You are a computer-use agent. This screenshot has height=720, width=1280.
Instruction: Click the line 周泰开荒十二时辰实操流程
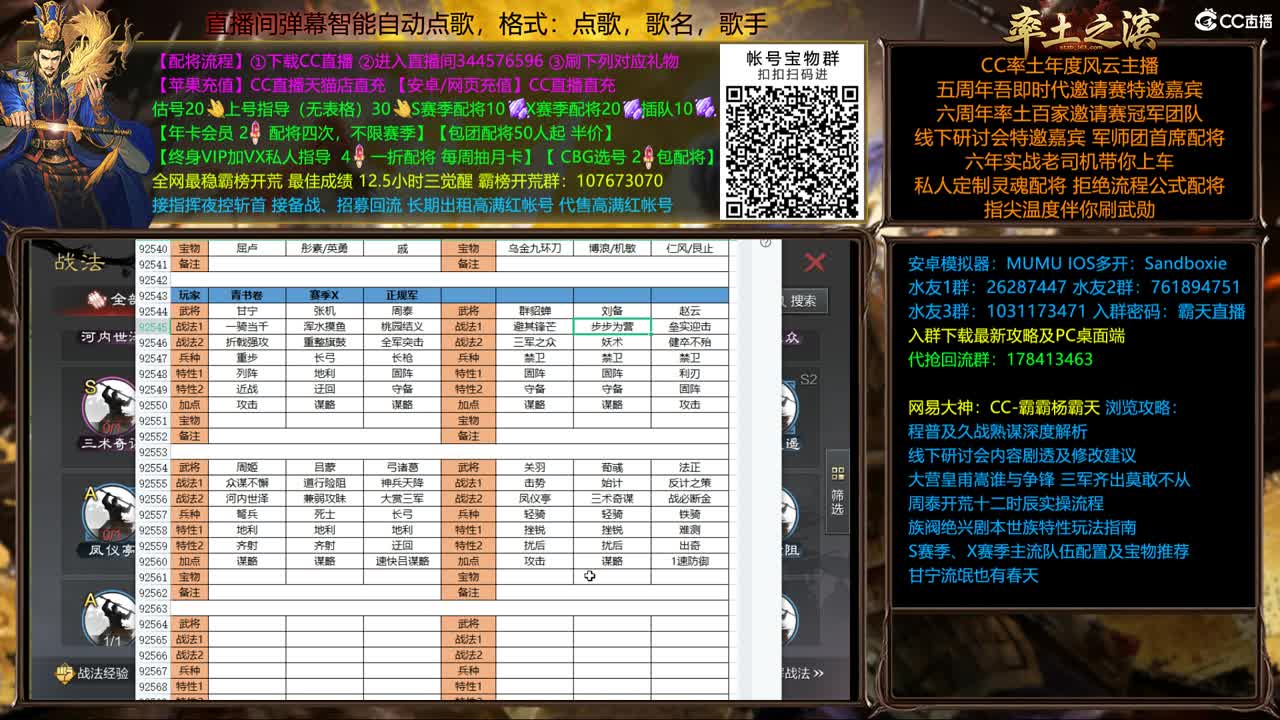click(x=1006, y=503)
